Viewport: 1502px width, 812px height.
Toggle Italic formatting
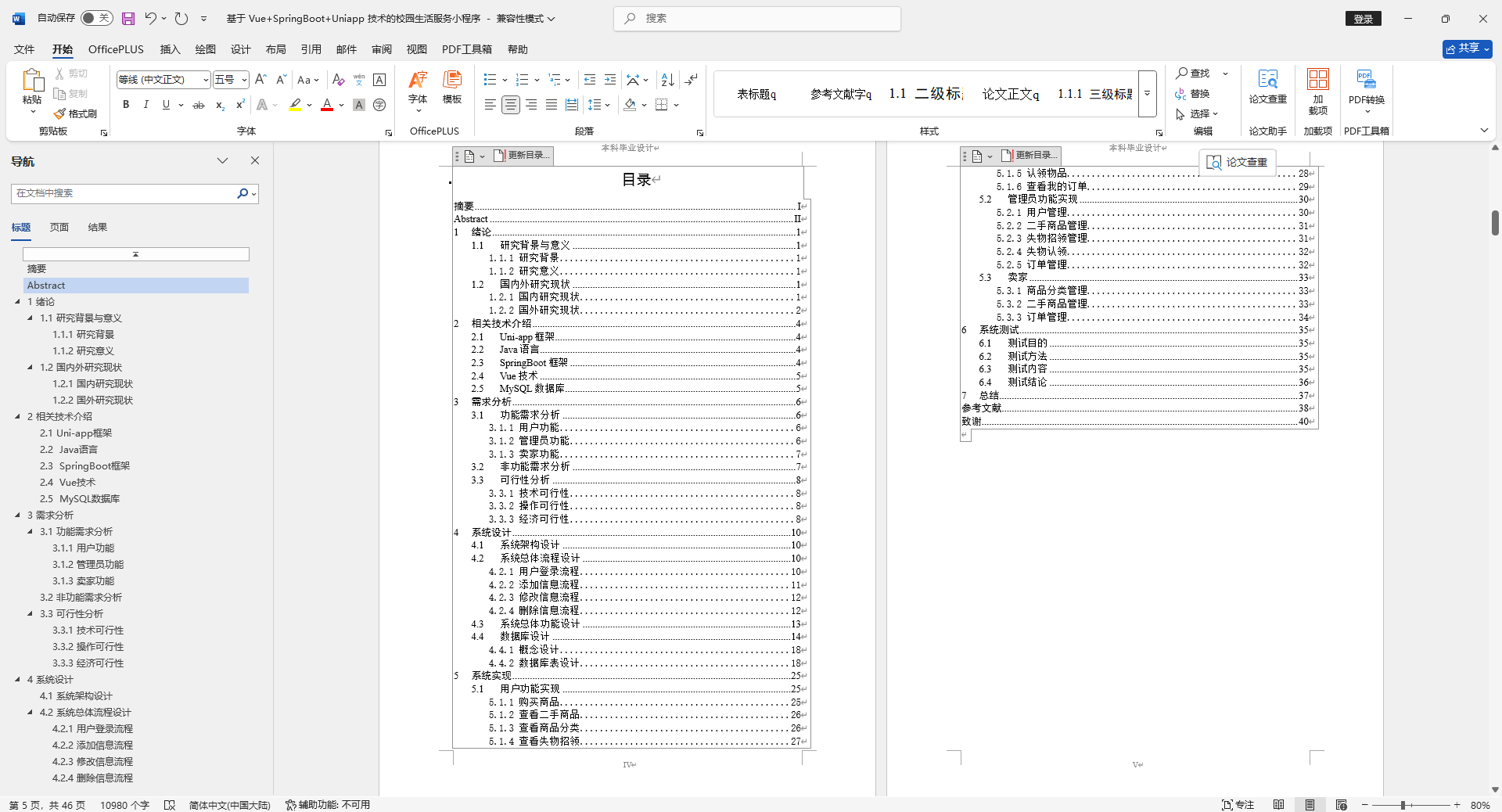pyautogui.click(x=146, y=104)
